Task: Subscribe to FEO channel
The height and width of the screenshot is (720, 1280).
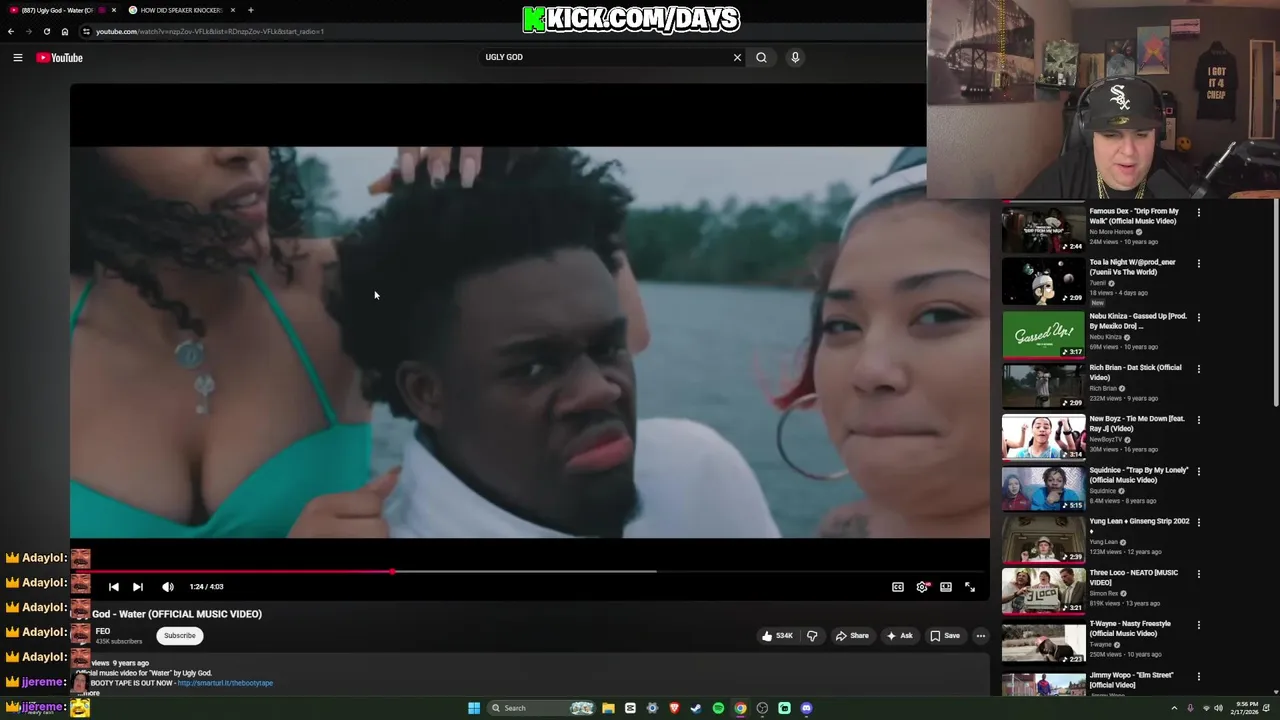Action: [x=180, y=636]
